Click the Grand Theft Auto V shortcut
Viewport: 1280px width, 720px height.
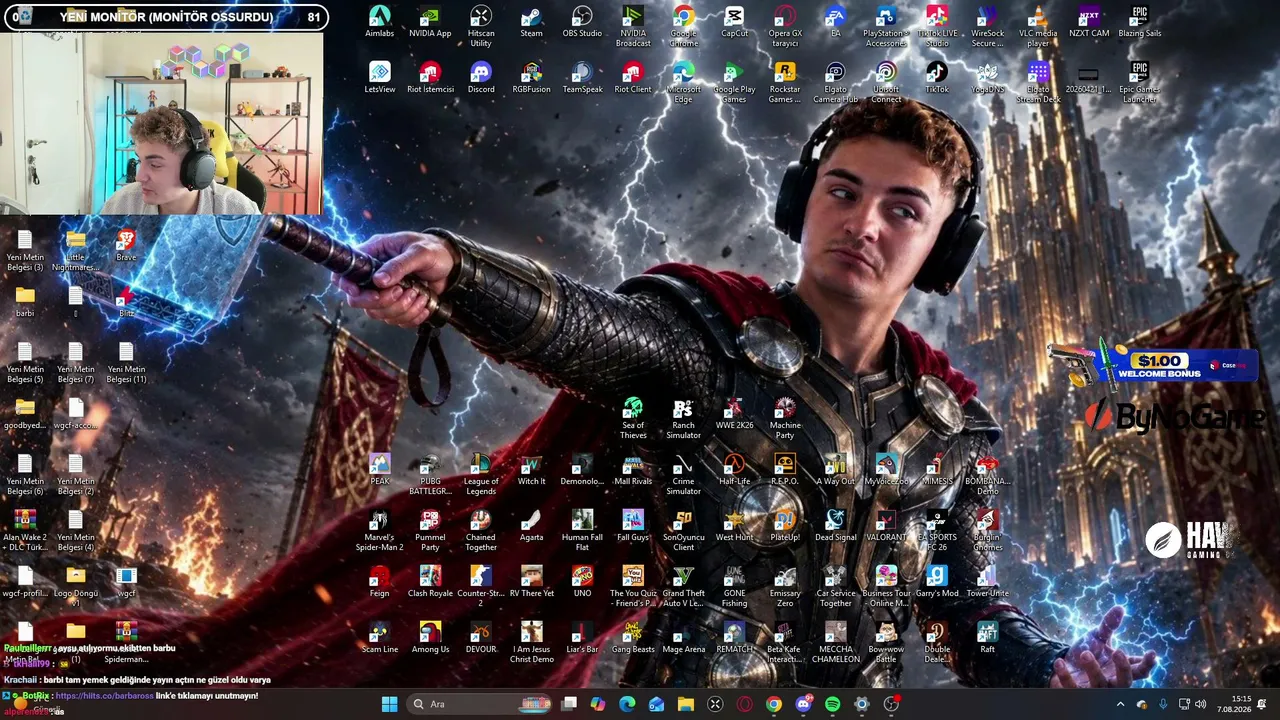(684, 587)
